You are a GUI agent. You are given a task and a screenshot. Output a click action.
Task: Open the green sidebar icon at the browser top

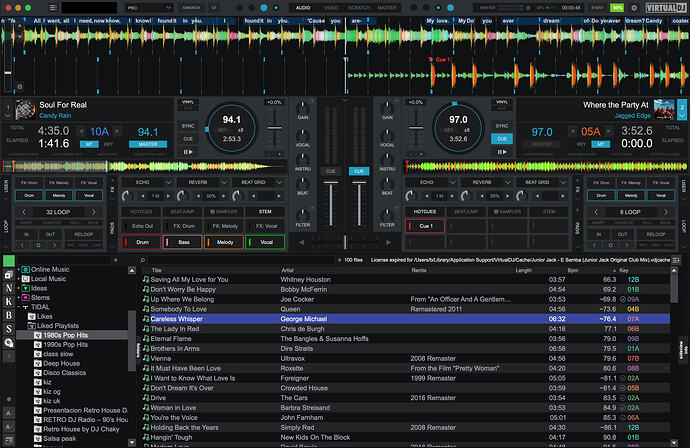(x=9, y=261)
